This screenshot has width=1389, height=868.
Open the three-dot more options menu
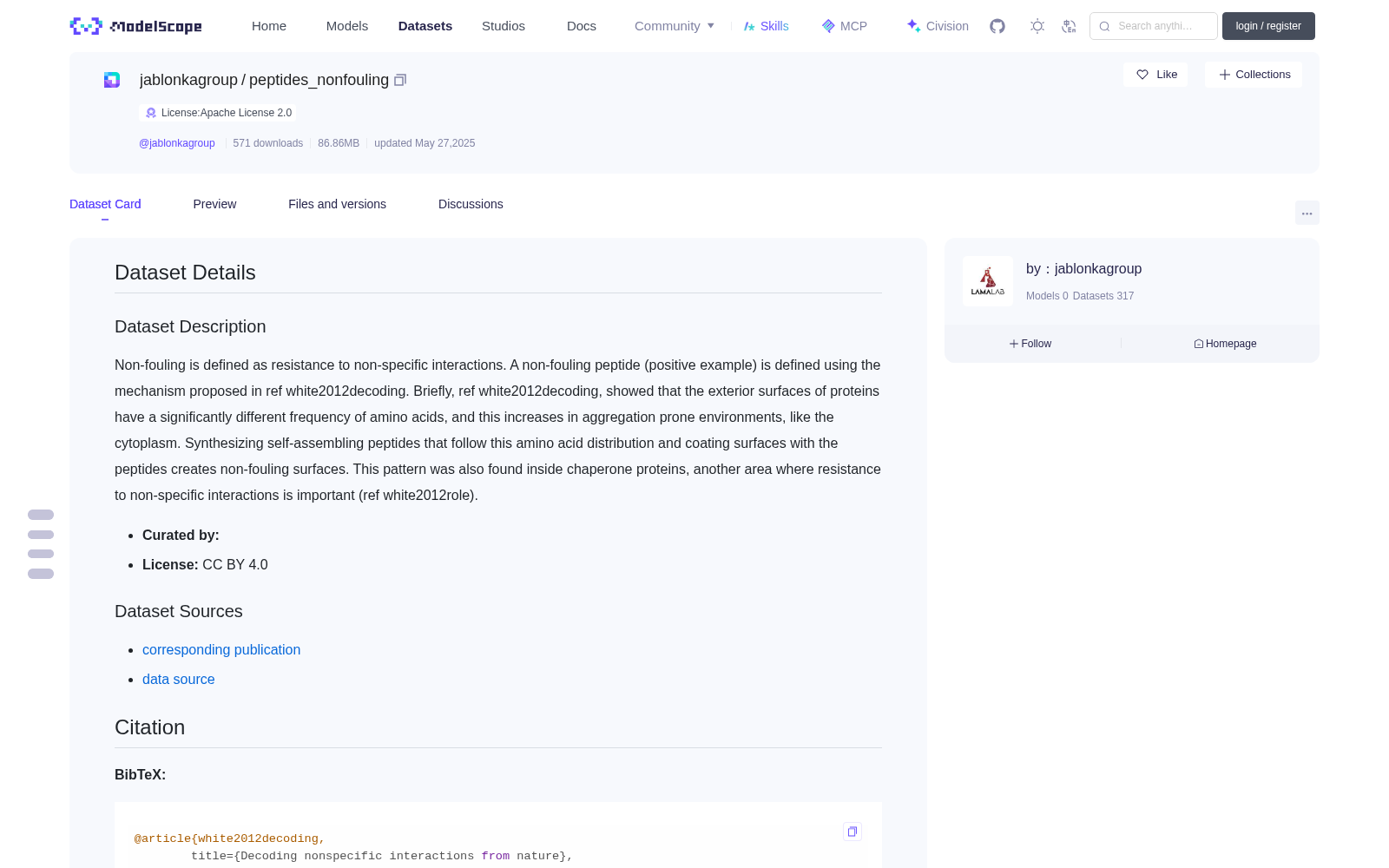tap(1307, 213)
